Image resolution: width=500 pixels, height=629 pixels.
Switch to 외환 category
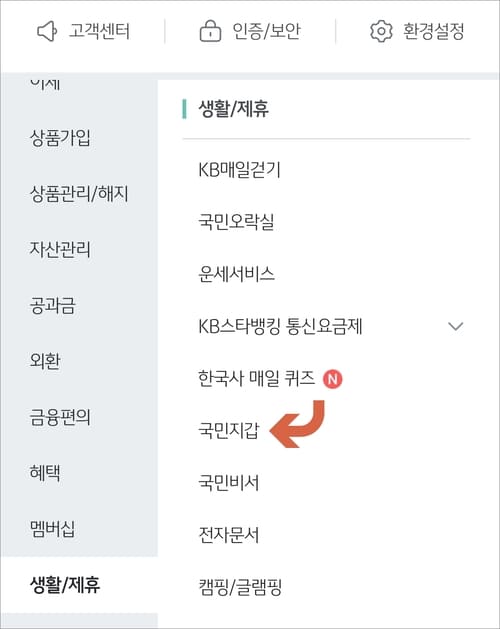(45, 361)
